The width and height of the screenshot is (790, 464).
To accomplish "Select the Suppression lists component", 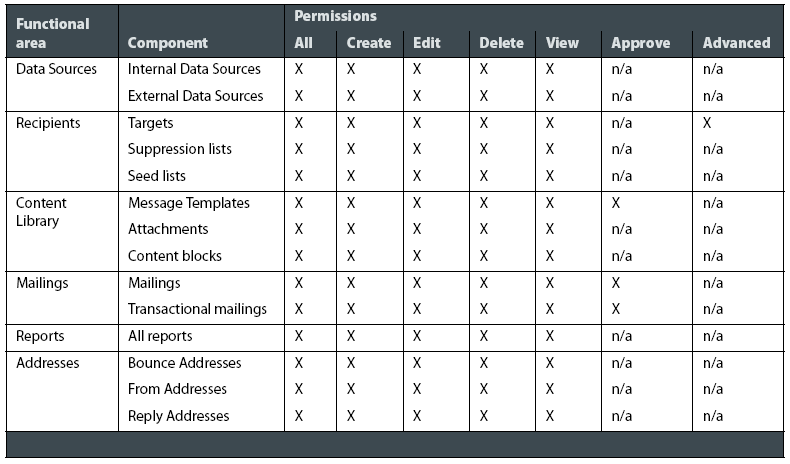I will 179,149.
